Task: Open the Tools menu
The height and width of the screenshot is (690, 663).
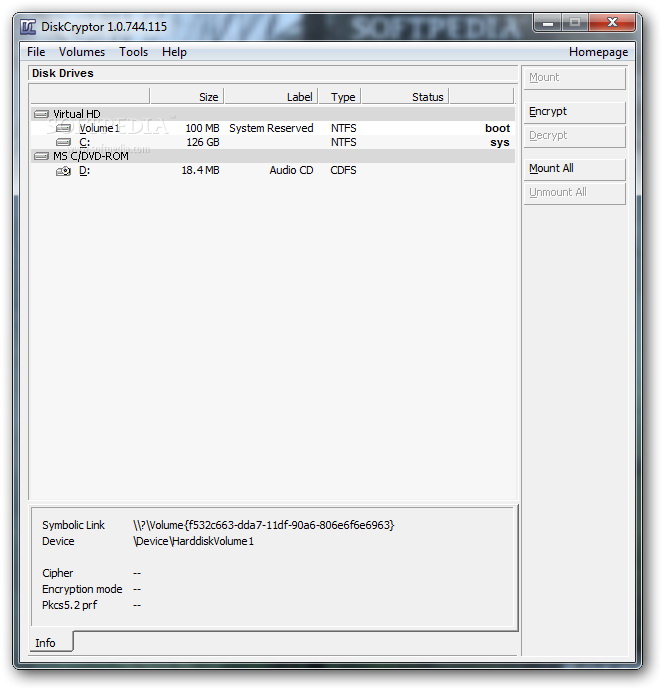Action: click(x=133, y=52)
